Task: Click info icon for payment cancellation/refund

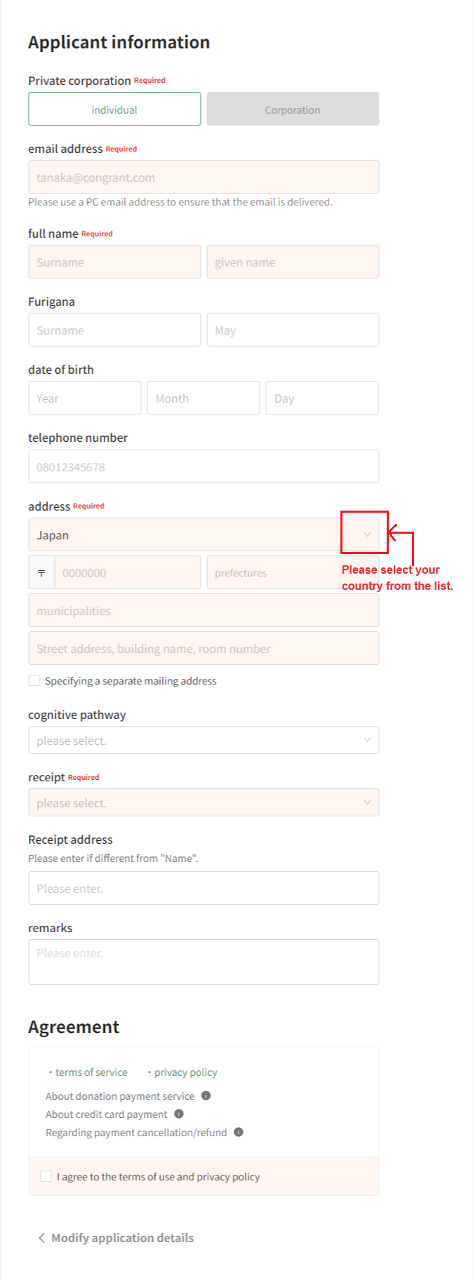Action: pos(239,1133)
